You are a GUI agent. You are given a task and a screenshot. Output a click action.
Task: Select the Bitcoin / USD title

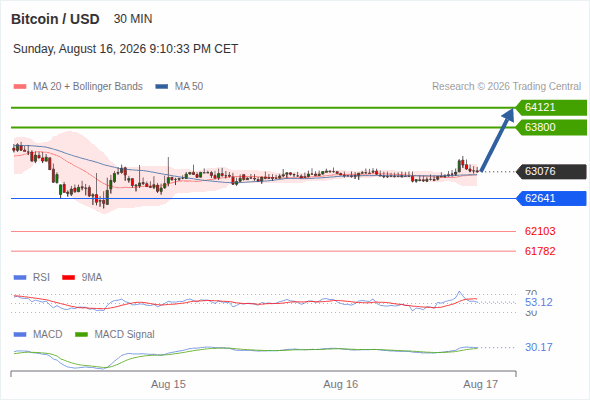pos(55,19)
